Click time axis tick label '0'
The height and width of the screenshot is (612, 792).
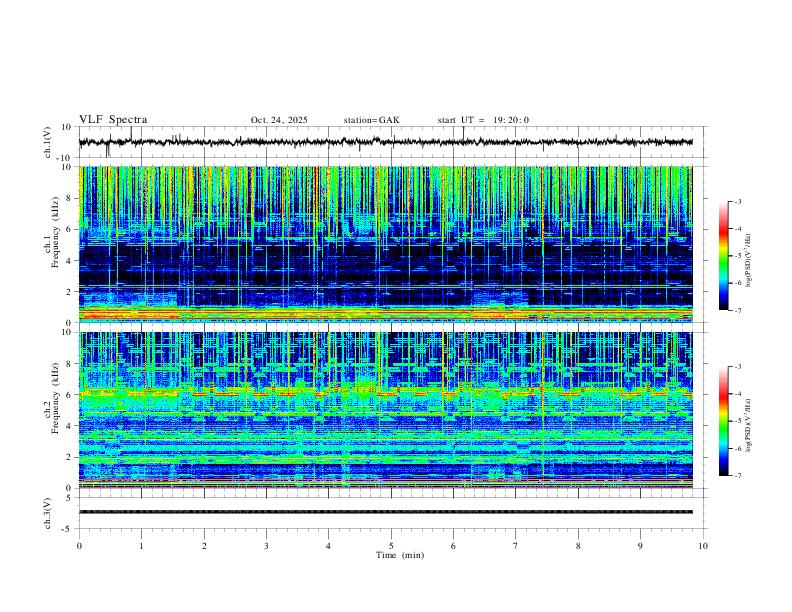[x=79, y=546]
